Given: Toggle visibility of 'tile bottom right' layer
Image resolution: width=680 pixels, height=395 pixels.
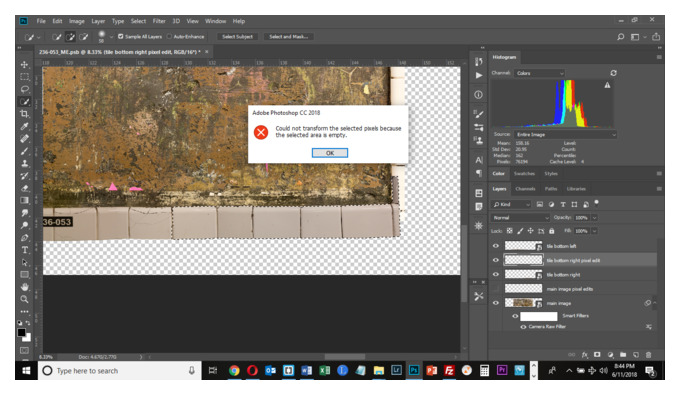Looking at the screenshot, I should coord(496,274).
